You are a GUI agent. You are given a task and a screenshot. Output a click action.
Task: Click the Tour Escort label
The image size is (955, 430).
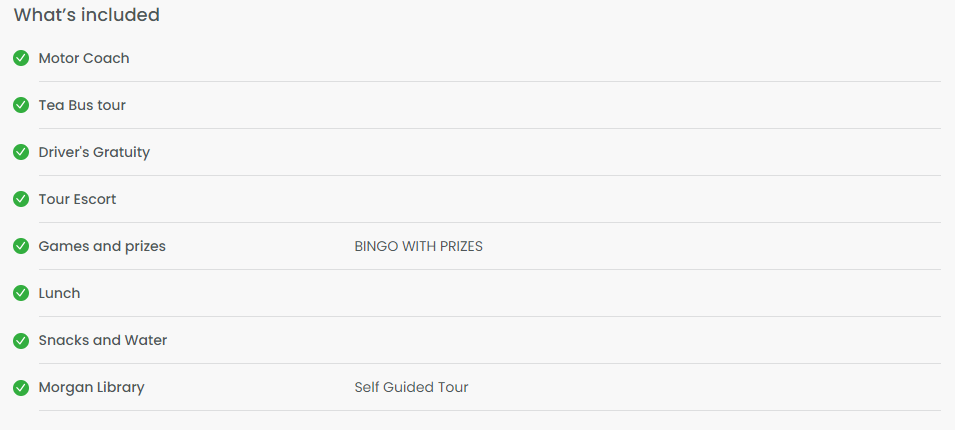point(77,199)
